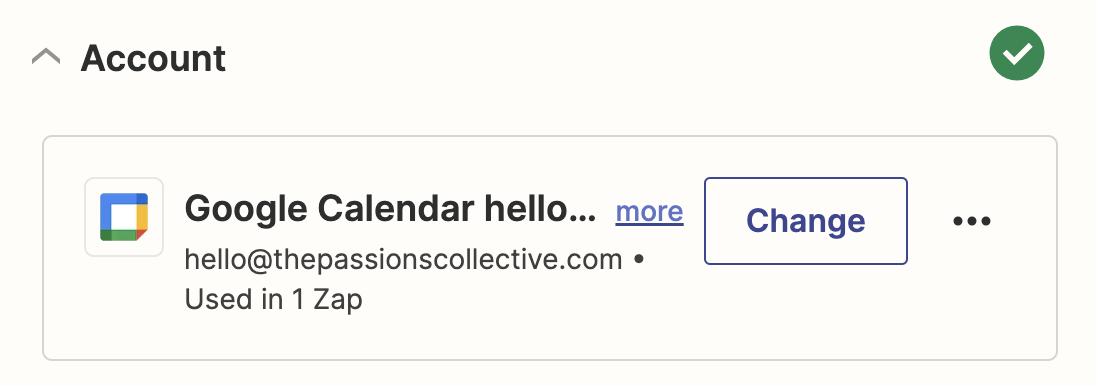This screenshot has width=1096, height=386.
Task: Toggle the Account section closed
Action: tap(46, 57)
